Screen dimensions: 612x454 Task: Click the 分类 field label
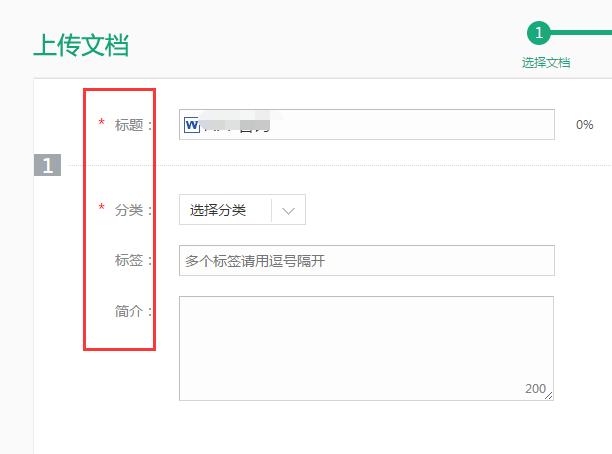click(133, 210)
